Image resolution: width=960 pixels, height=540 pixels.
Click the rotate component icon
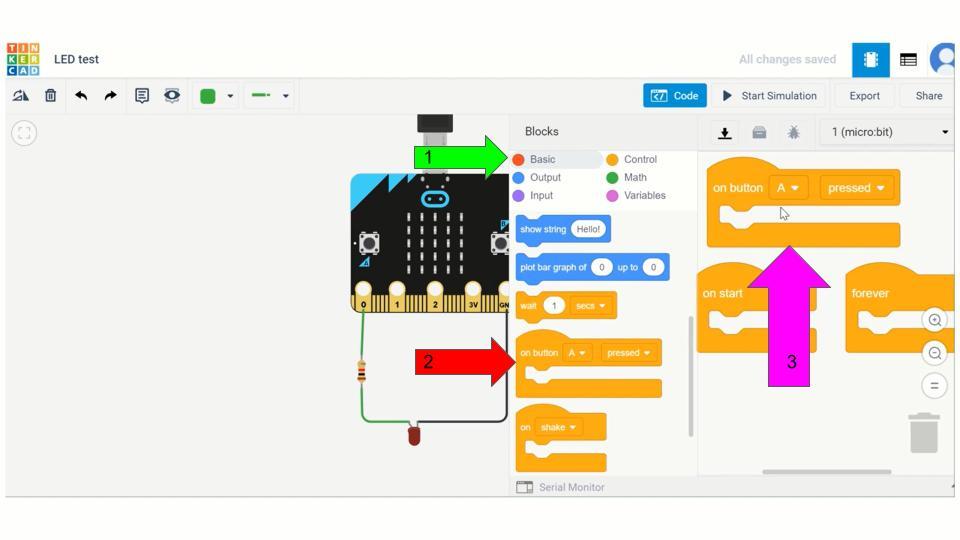21,96
